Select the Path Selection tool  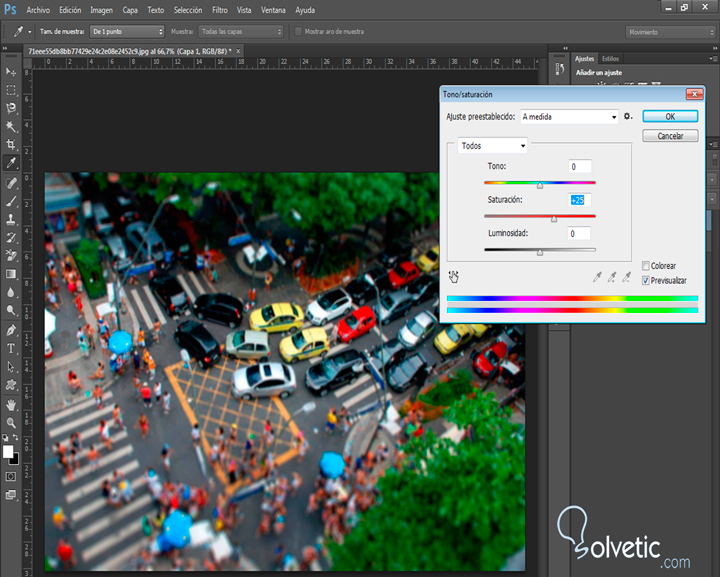tap(11, 367)
